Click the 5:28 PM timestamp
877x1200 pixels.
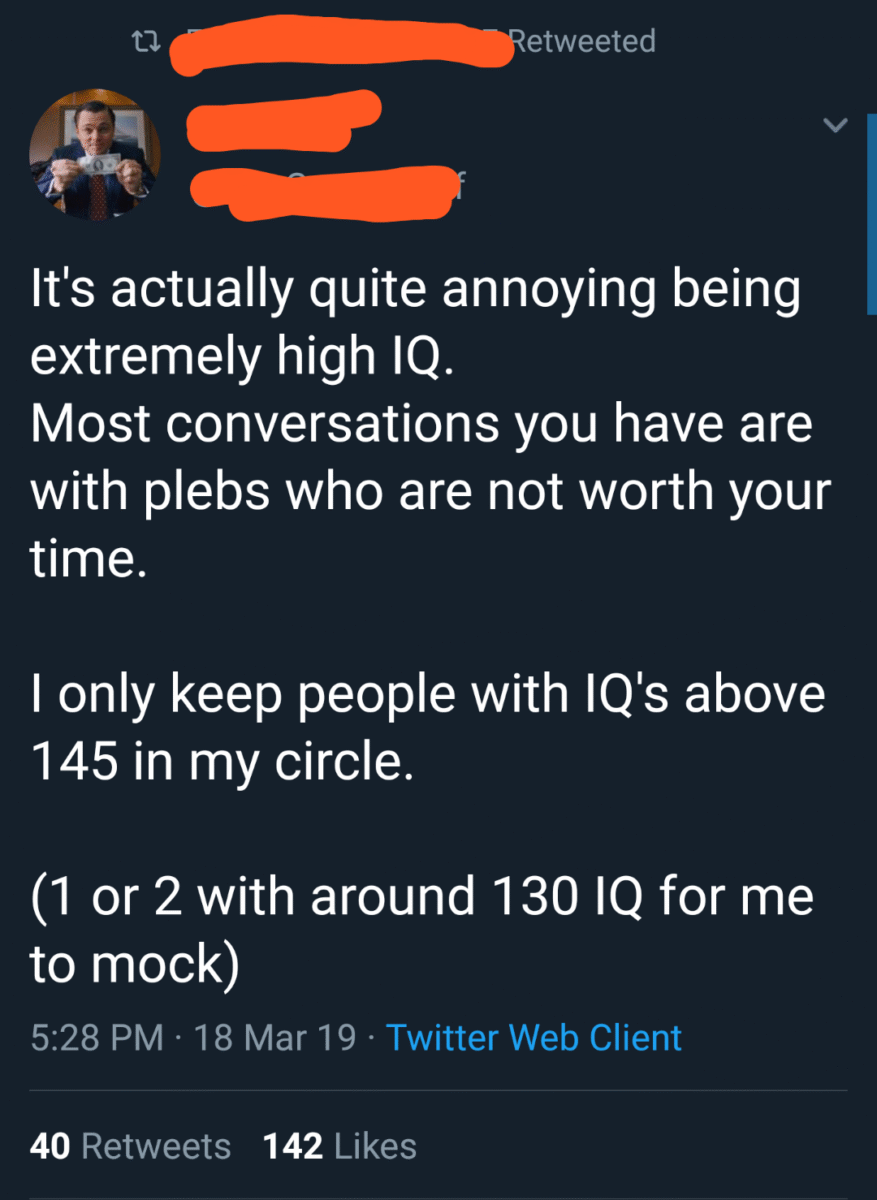tap(97, 1037)
